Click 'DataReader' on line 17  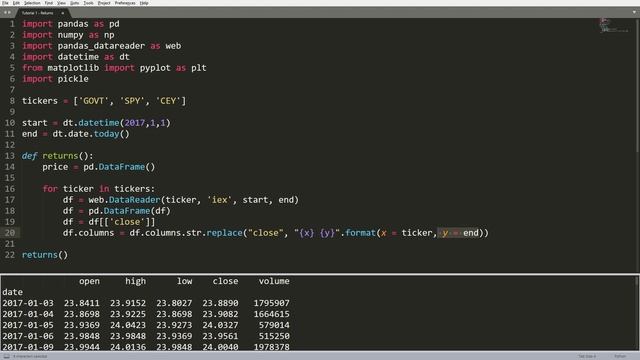(x=135, y=200)
